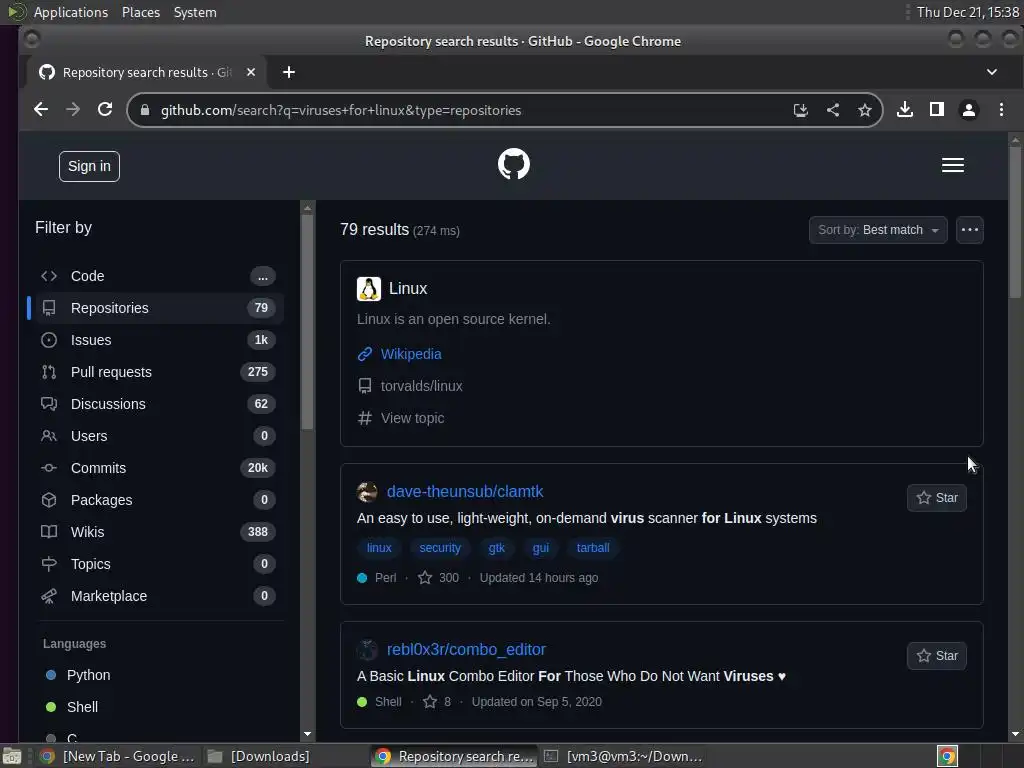Open the Chrome profile avatar icon
Screen dimensions: 1024x768
(969, 110)
